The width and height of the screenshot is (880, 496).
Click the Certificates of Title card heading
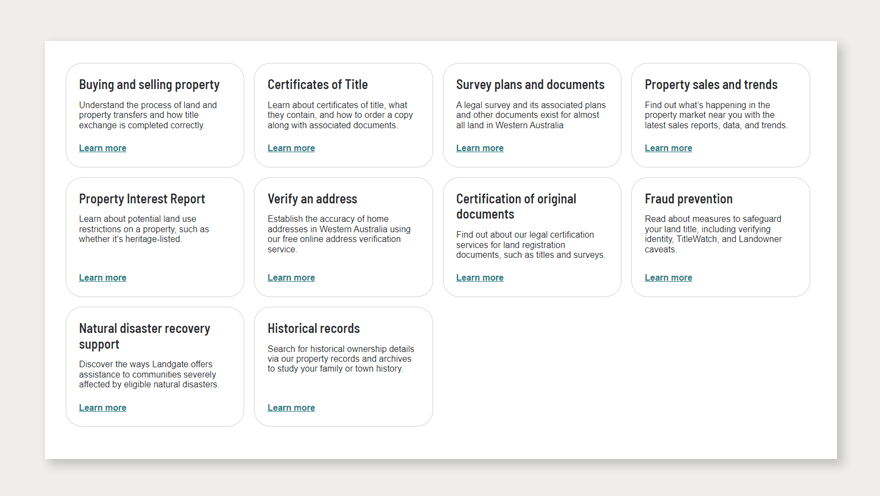pyautogui.click(x=317, y=85)
